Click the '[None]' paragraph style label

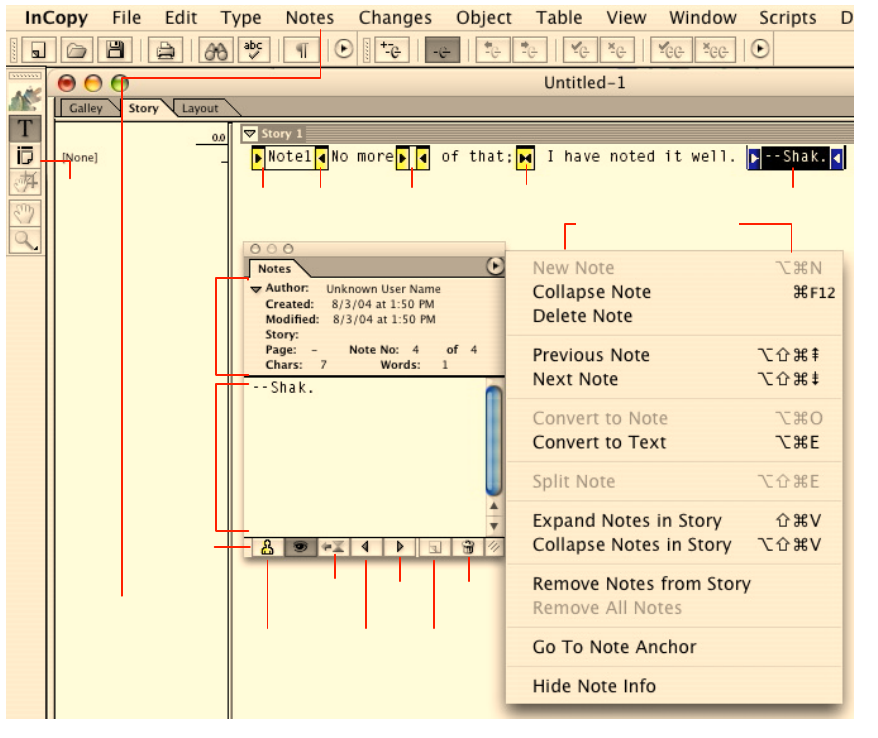tap(80, 157)
